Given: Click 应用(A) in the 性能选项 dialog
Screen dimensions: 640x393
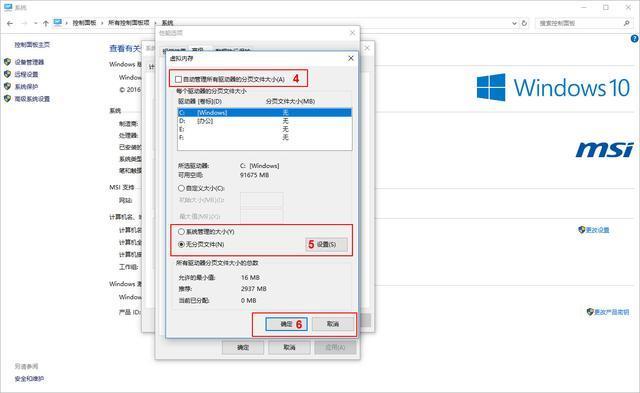Looking at the screenshot, I should coord(336,348).
